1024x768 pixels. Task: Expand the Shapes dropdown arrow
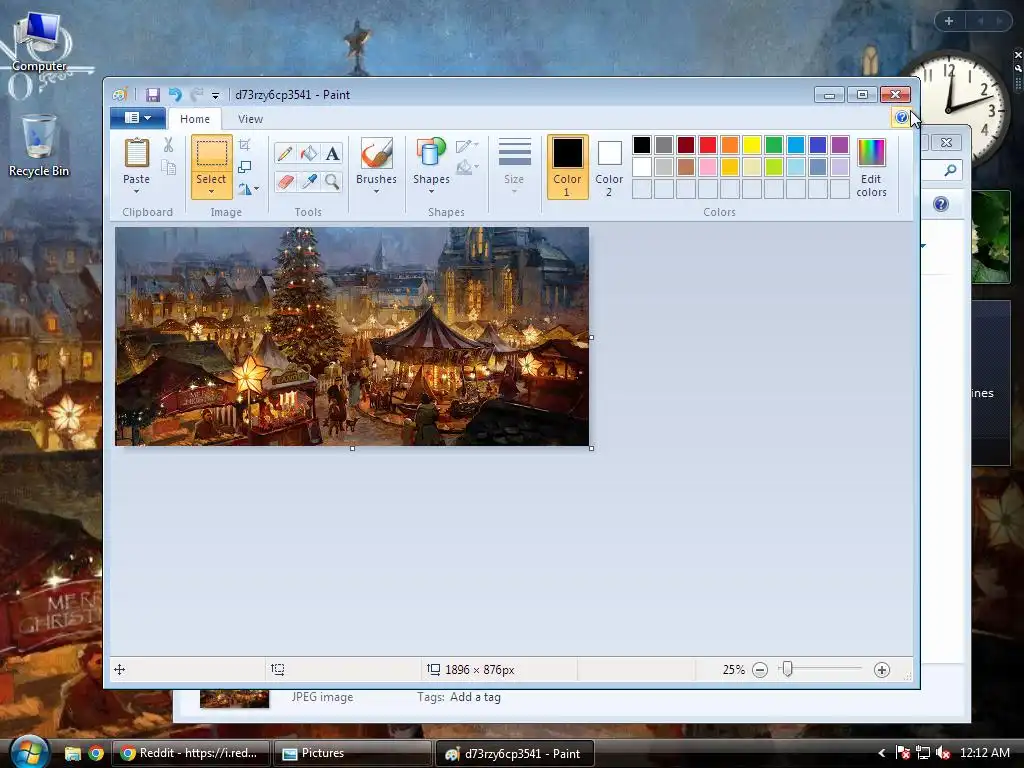tap(431, 191)
